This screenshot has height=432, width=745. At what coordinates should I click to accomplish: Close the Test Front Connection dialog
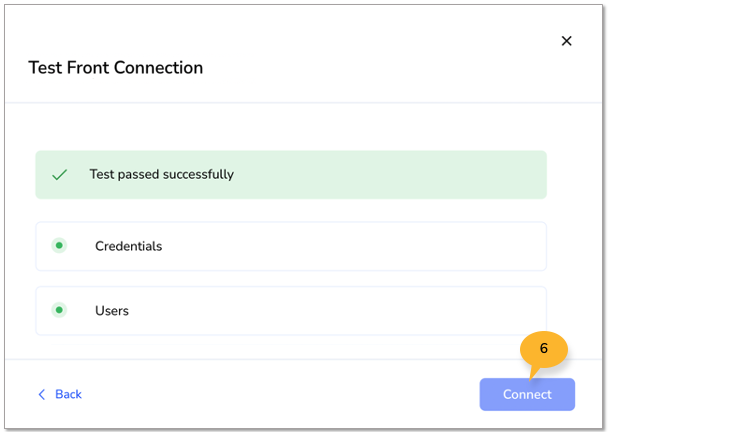coord(566,41)
